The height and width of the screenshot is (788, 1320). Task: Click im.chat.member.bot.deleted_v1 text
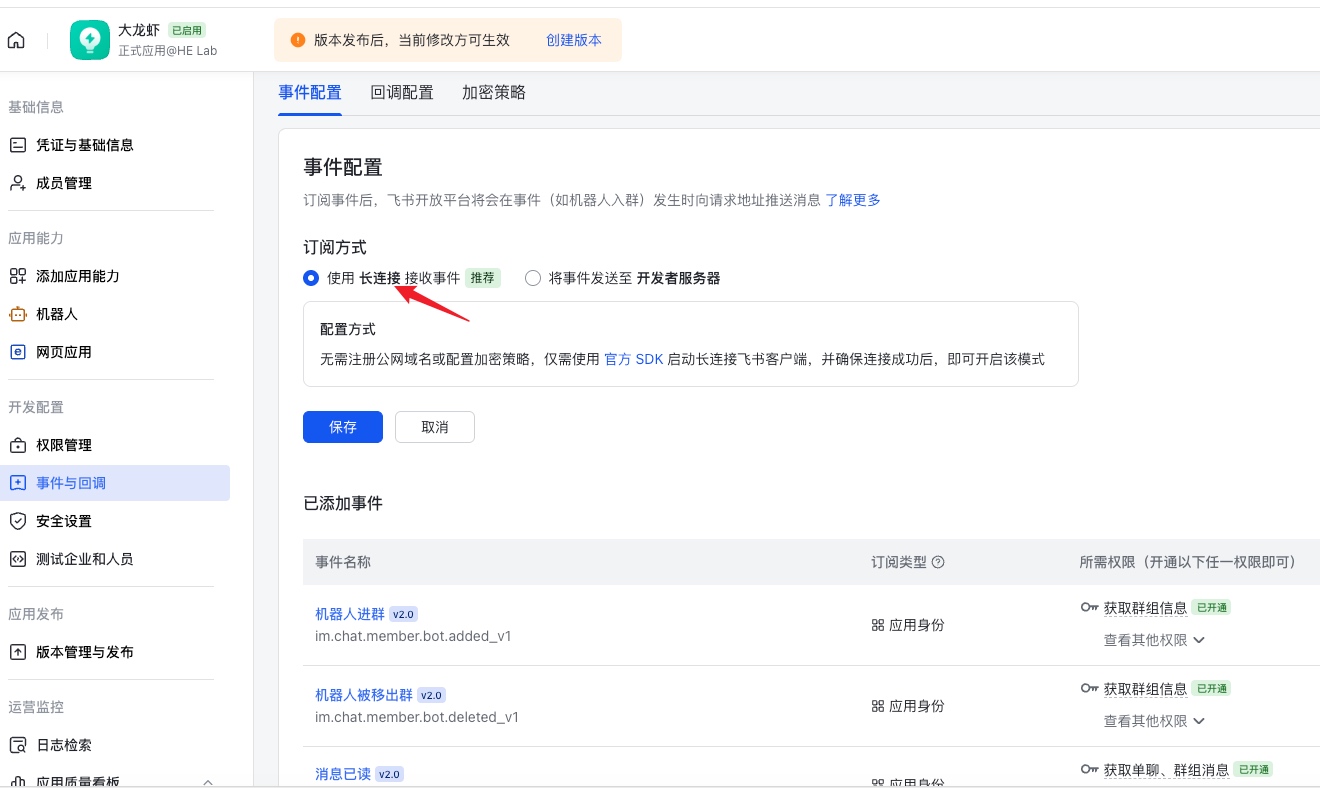417,717
